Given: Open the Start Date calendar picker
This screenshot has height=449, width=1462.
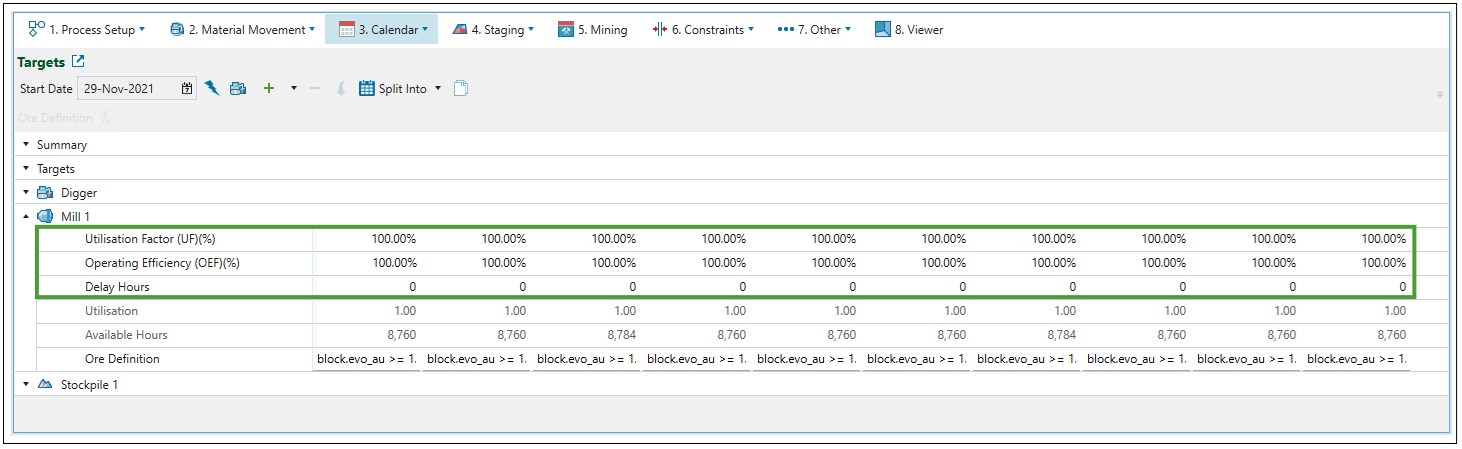Looking at the screenshot, I should click(187, 88).
